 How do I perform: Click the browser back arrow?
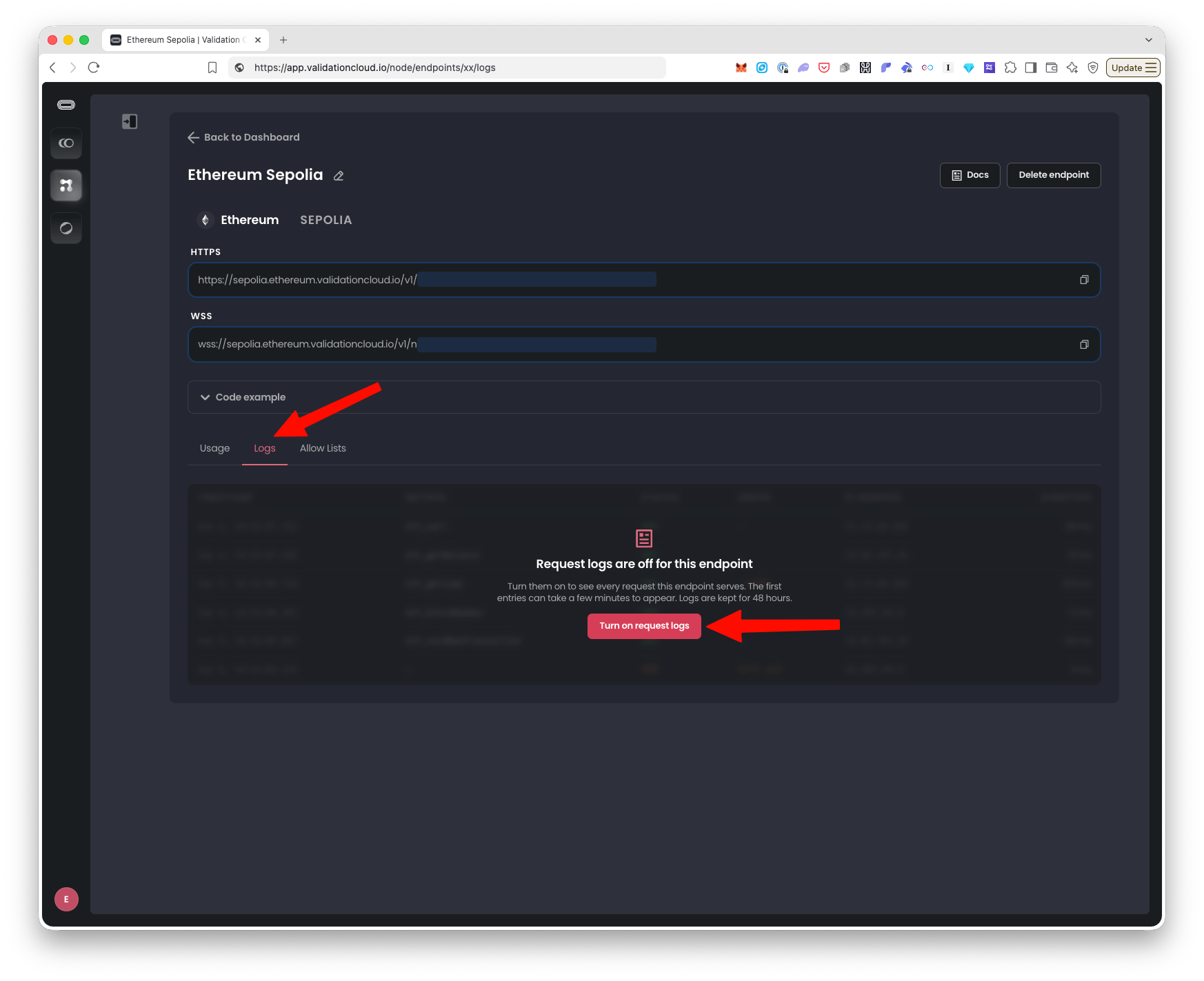coord(52,68)
